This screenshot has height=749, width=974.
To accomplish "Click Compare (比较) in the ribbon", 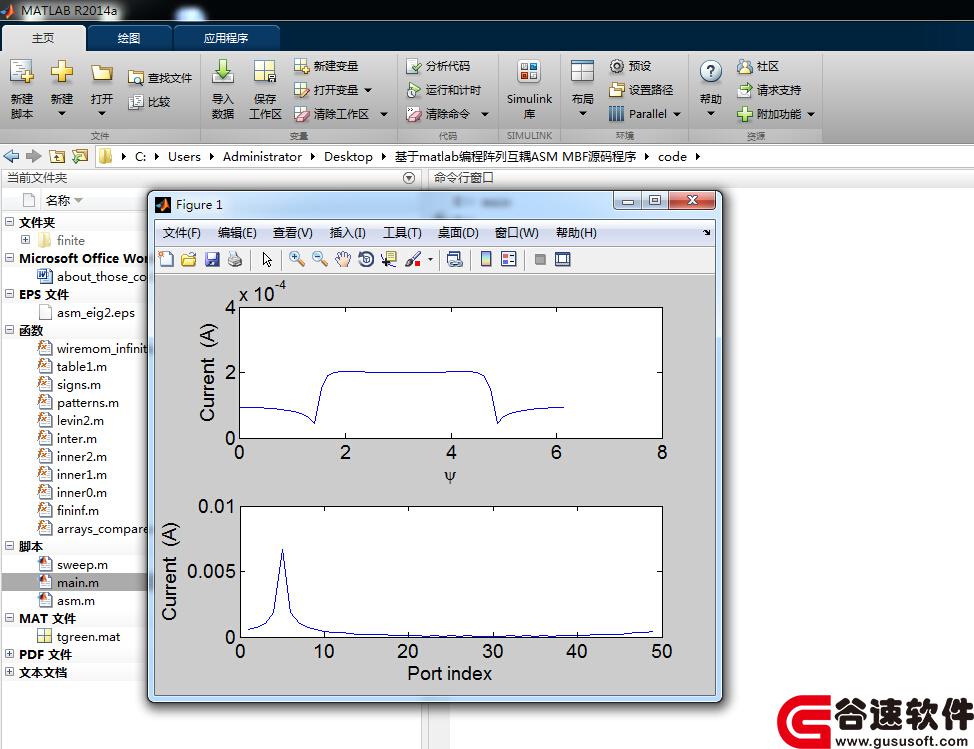I will [149, 102].
